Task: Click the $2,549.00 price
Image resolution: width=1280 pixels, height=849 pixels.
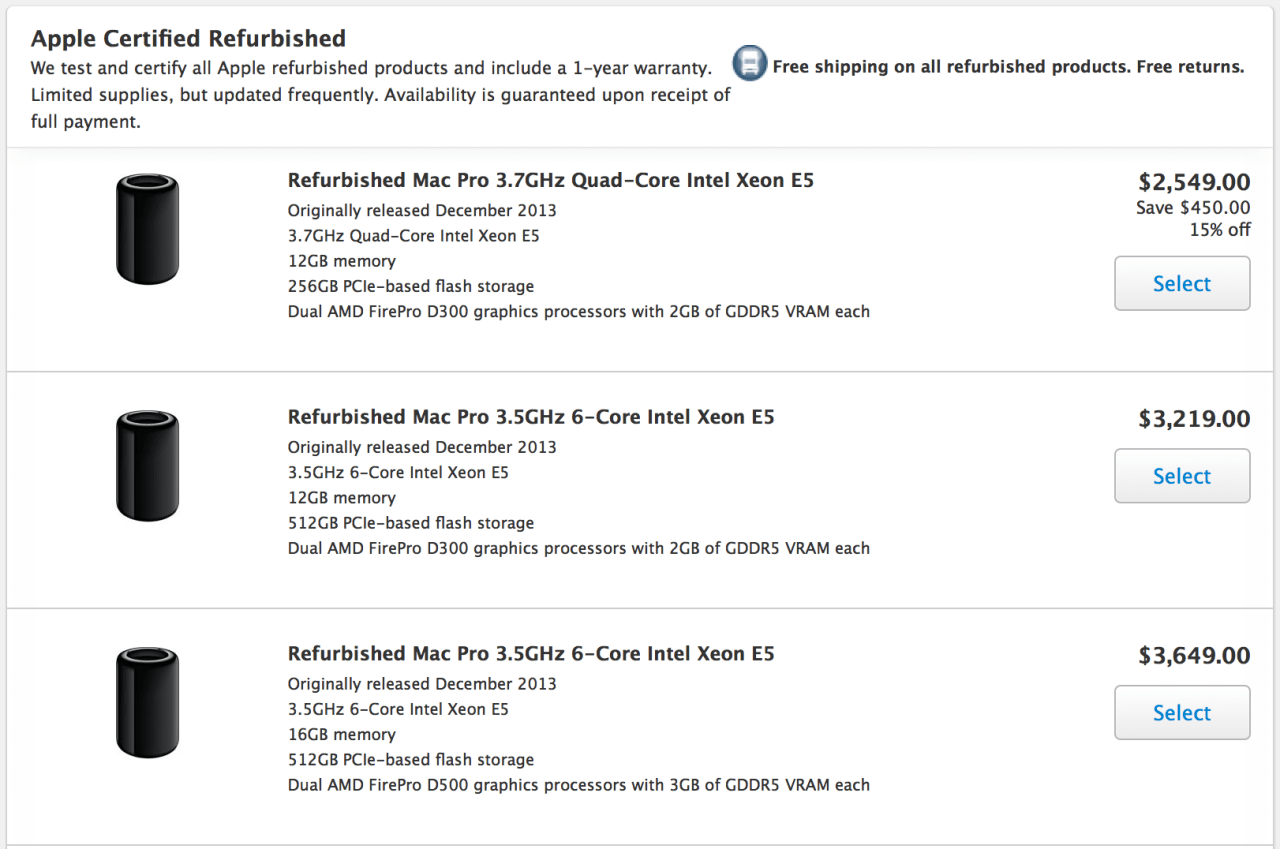Action: (1194, 182)
